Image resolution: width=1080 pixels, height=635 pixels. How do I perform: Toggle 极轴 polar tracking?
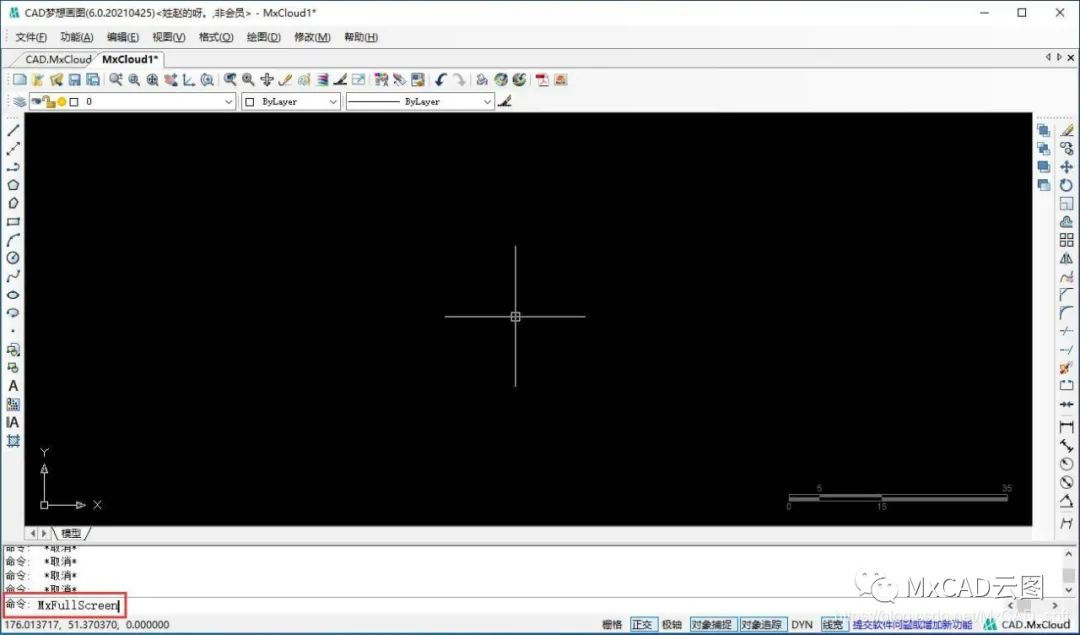(672, 625)
